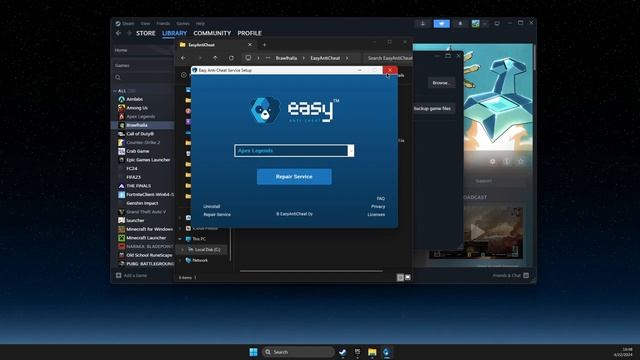Open Friends & Chat in Steam
The image size is (640, 360).
pyautogui.click(x=510, y=276)
